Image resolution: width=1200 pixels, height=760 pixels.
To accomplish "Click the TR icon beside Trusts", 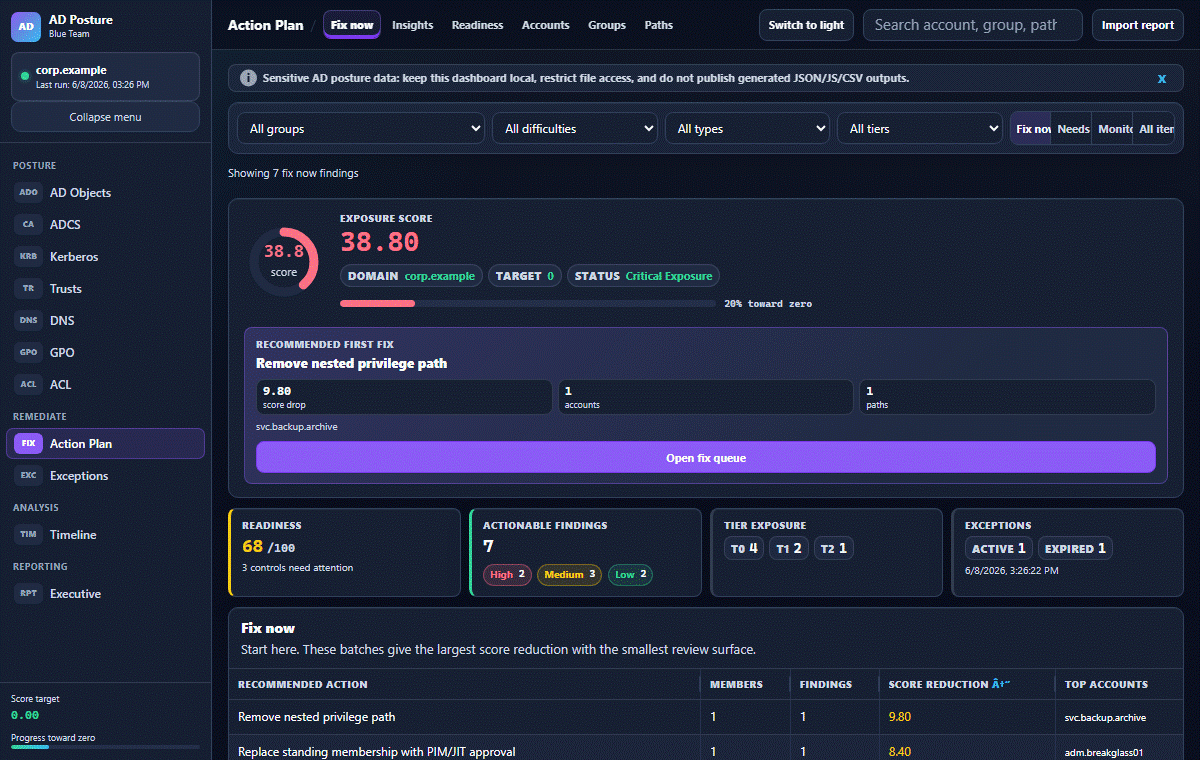I will pos(28,288).
